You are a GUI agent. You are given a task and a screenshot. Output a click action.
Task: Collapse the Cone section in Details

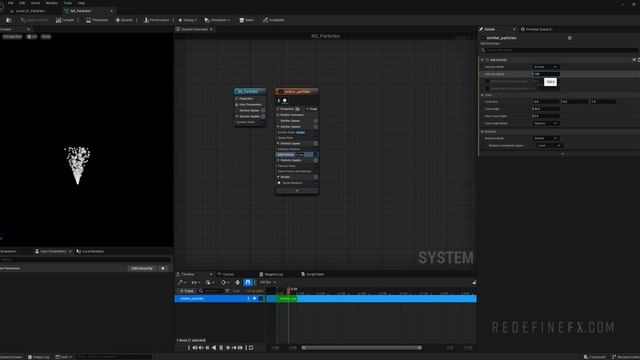click(482, 95)
